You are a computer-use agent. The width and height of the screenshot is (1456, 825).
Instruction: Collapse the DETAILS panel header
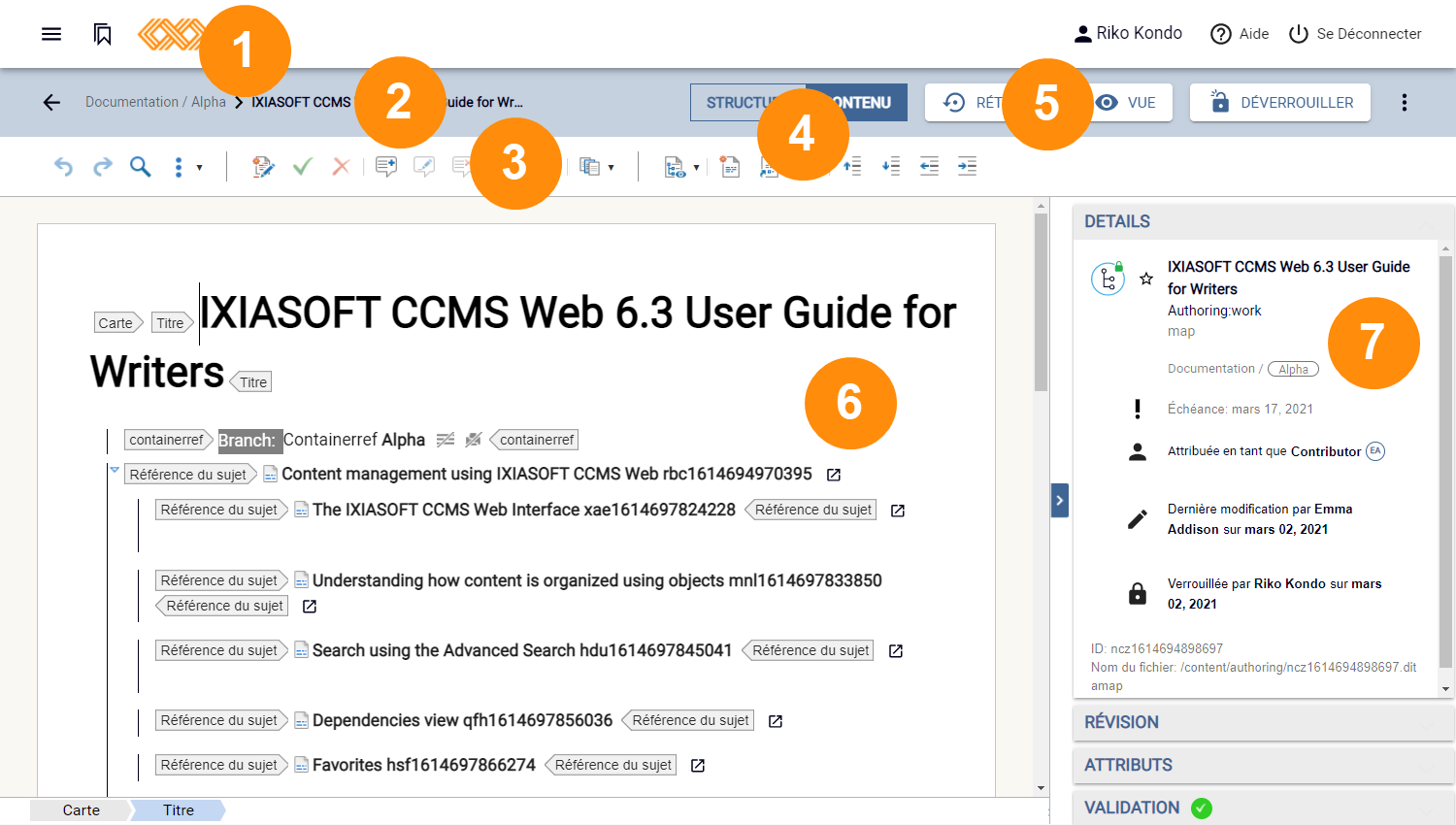(x=1263, y=221)
